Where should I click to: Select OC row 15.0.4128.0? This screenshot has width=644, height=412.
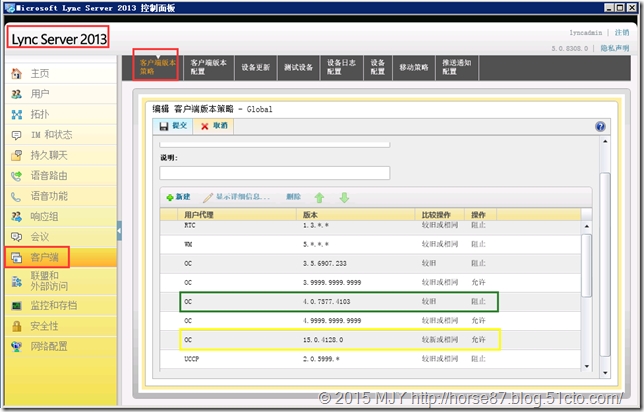point(370,340)
